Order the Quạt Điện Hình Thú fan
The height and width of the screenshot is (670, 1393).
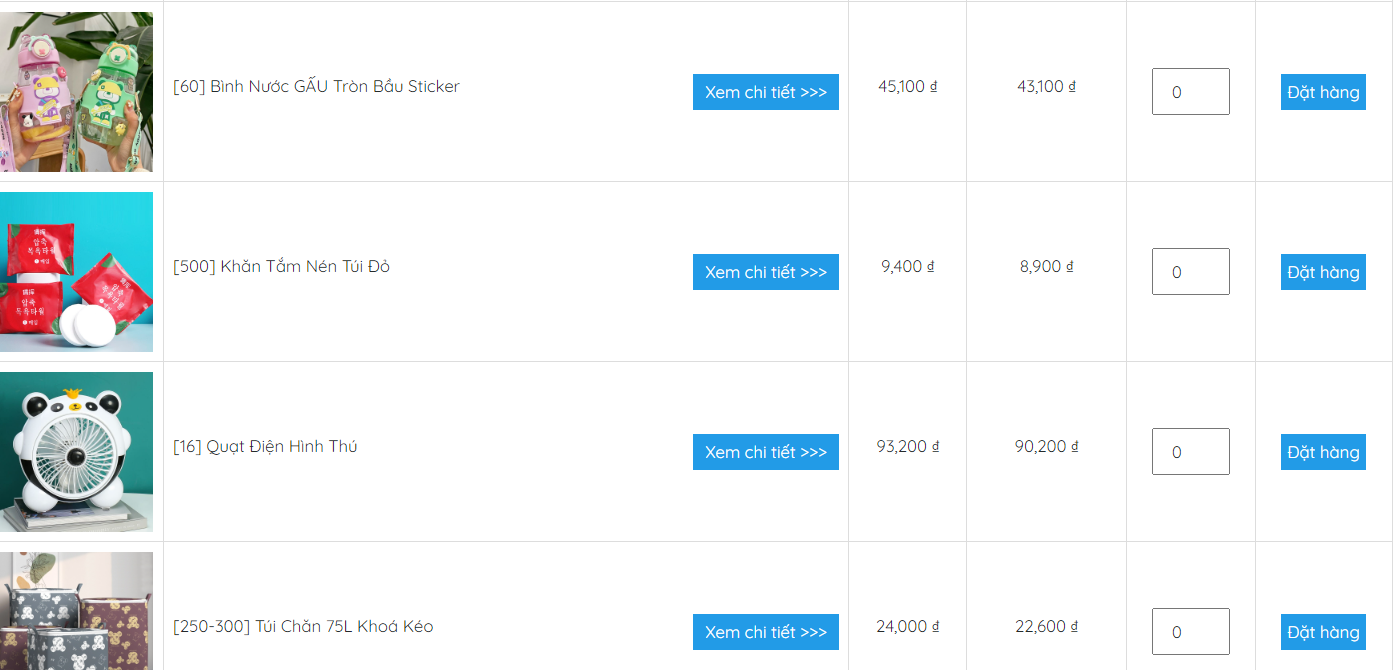pyautogui.click(x=1323, y=452)
